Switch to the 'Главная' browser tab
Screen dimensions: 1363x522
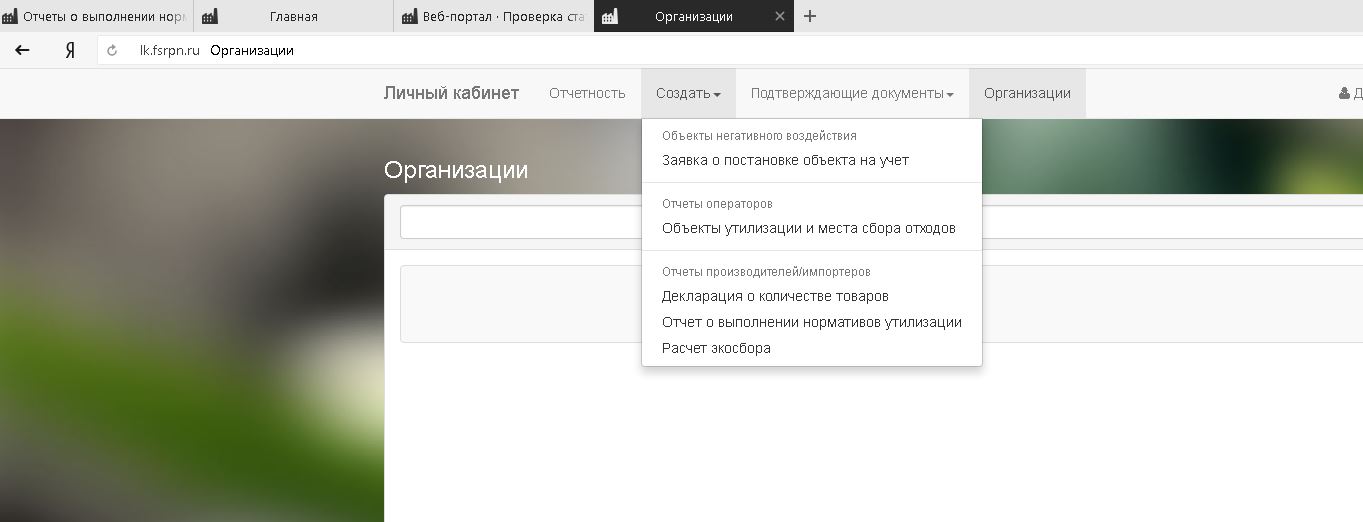(294, 16)
